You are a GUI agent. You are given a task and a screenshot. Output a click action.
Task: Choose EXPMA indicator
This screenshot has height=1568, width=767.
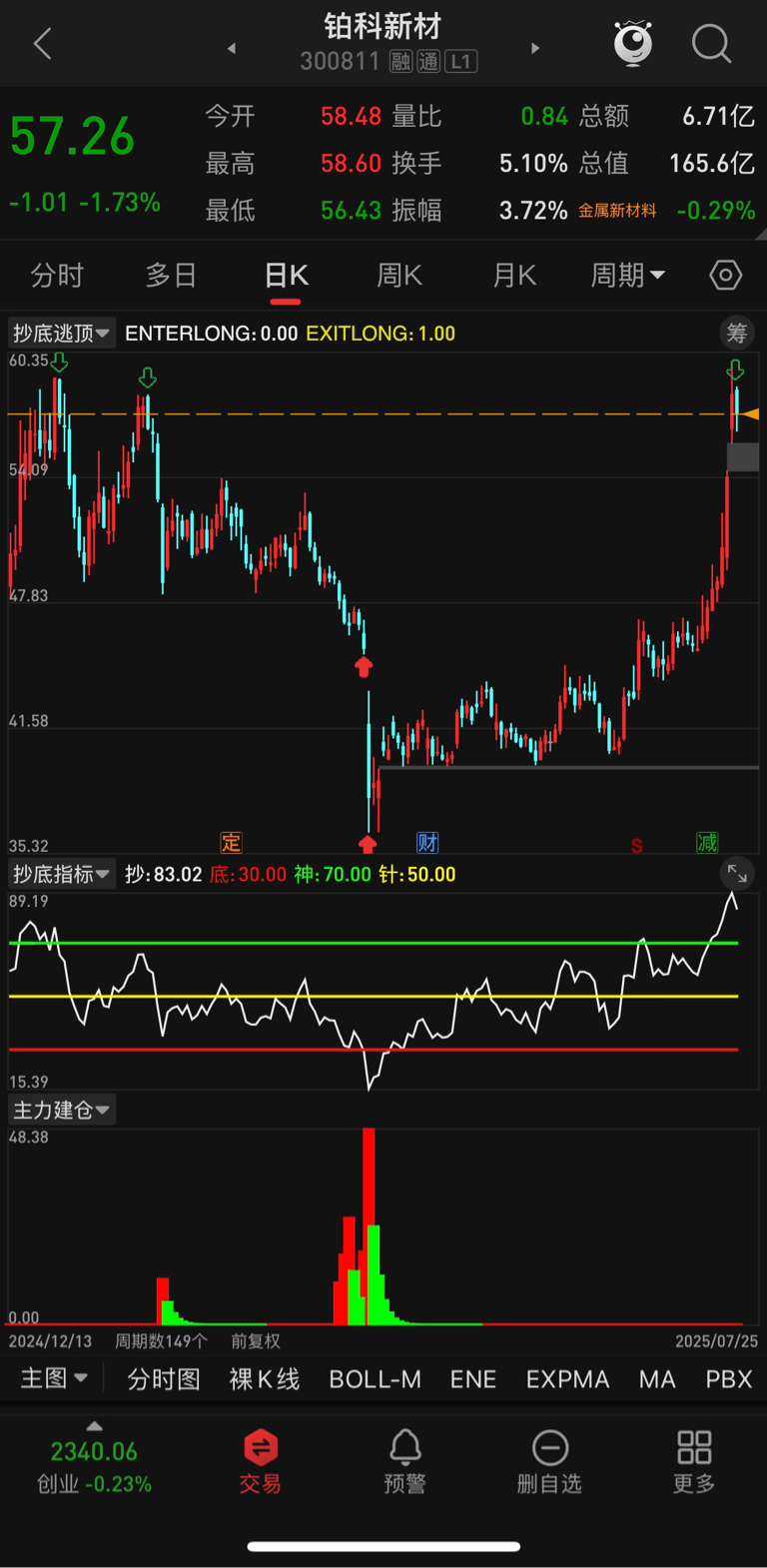(x=568, y=1379)
